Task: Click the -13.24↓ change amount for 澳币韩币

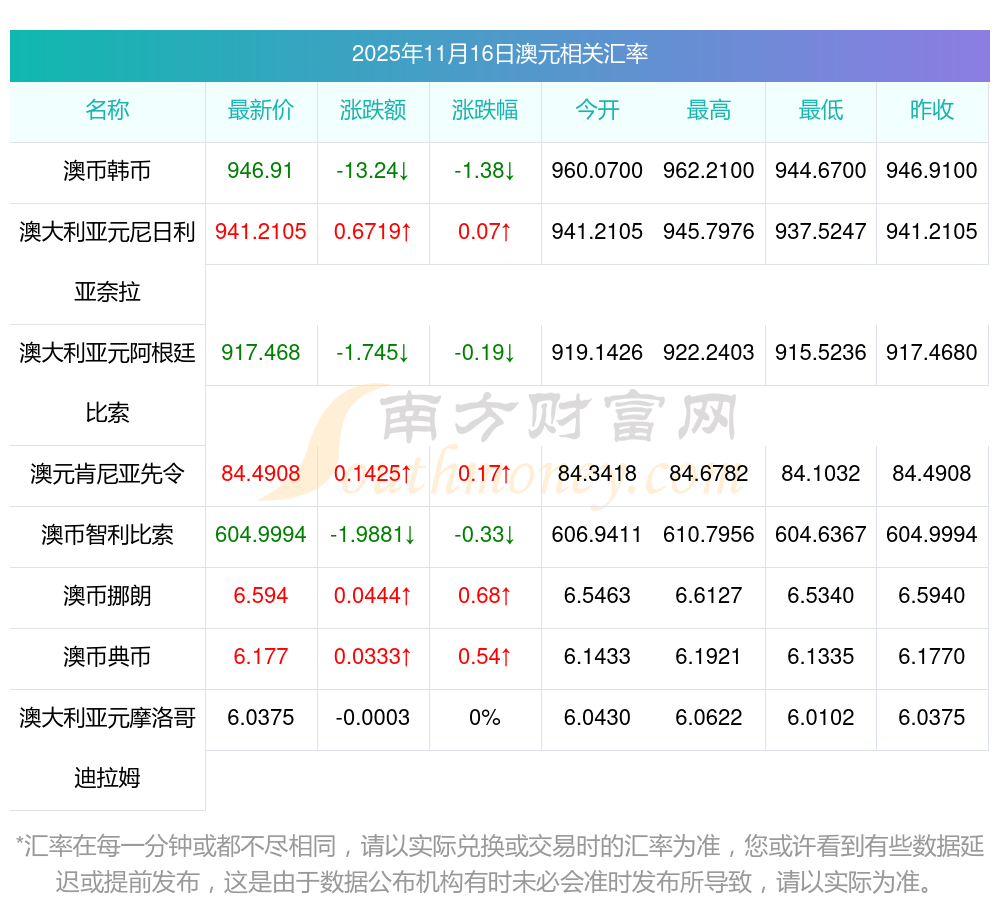Action: [x=373, y=171]
